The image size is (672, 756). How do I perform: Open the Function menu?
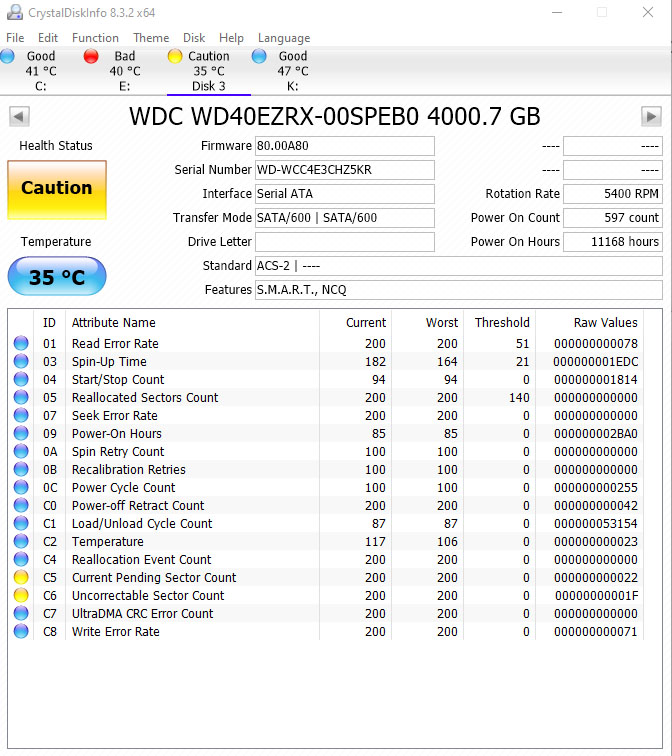pos(95,38)
